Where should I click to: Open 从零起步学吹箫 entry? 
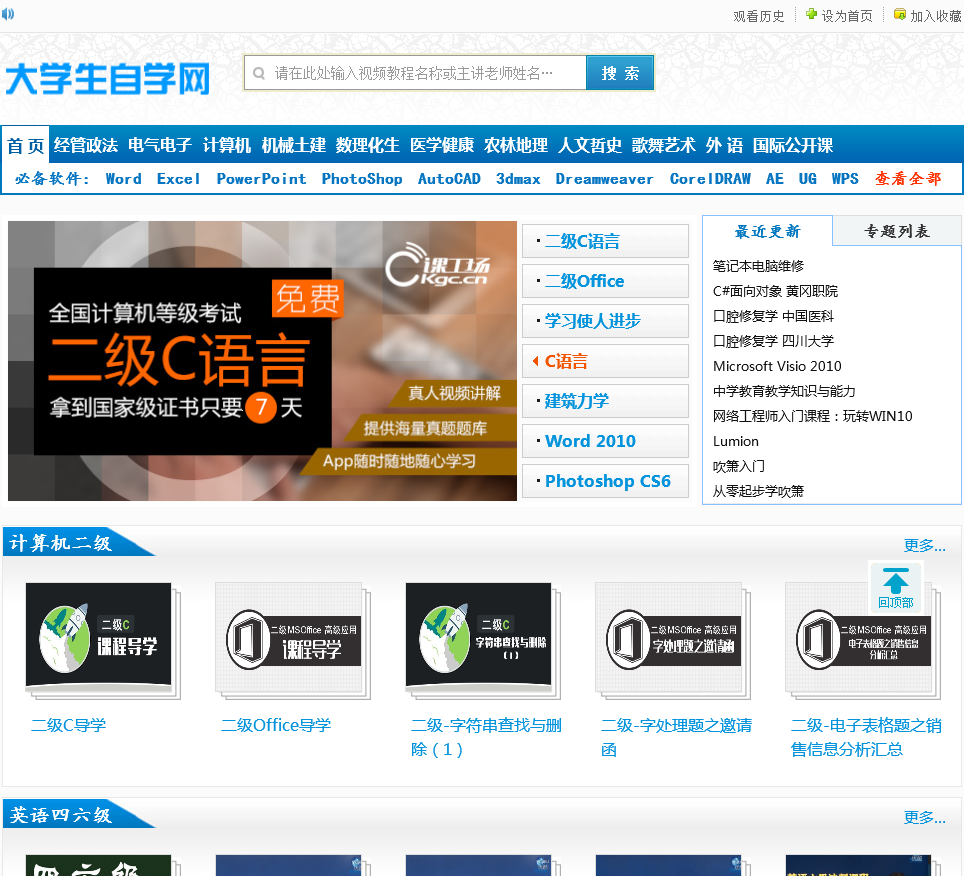(758, 491)
